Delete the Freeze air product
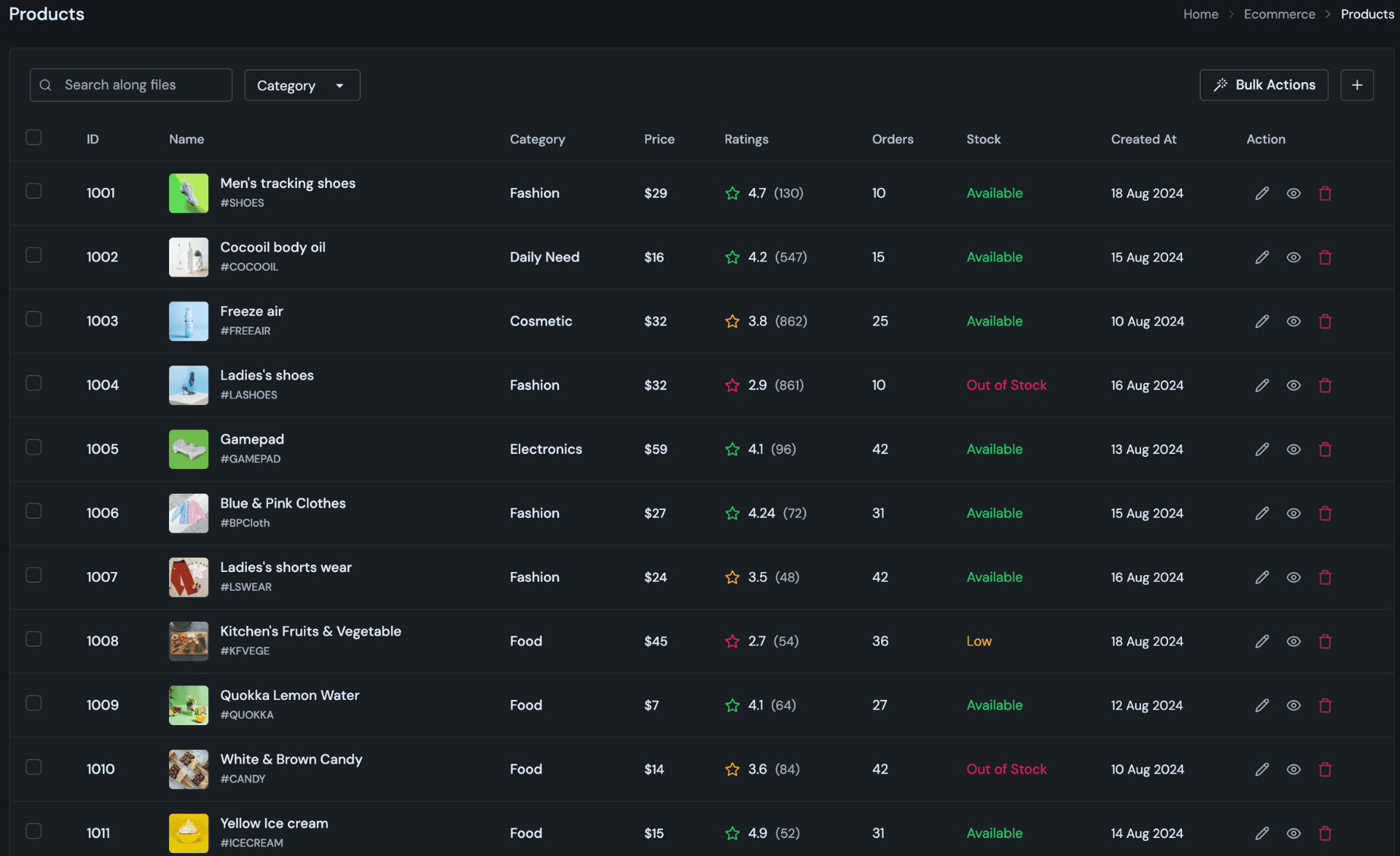 tap(1325, 320)
